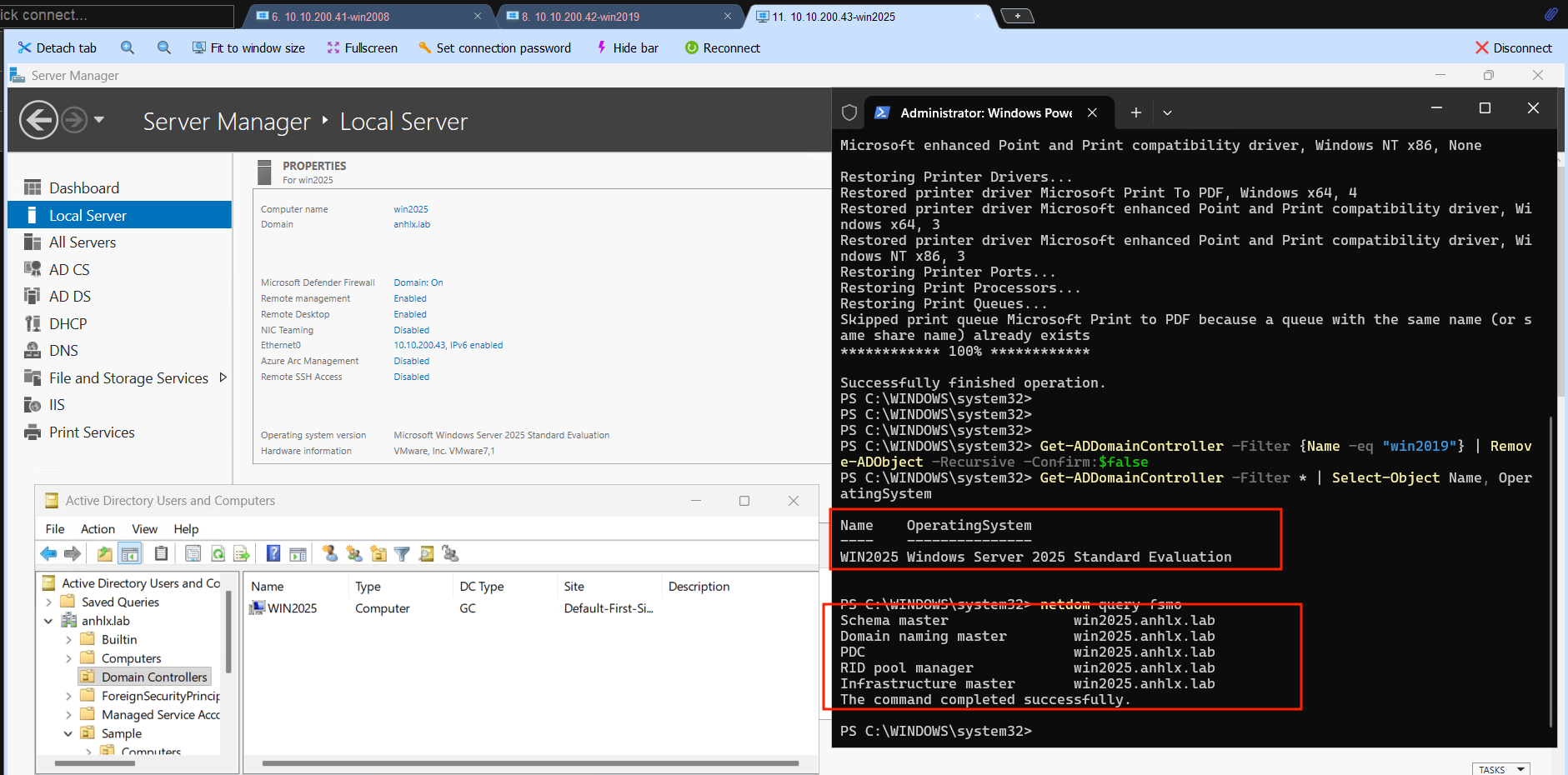The image size is (1568, 775).
Task: Click the Server Manager back arrow button
Action: point(38,120)
